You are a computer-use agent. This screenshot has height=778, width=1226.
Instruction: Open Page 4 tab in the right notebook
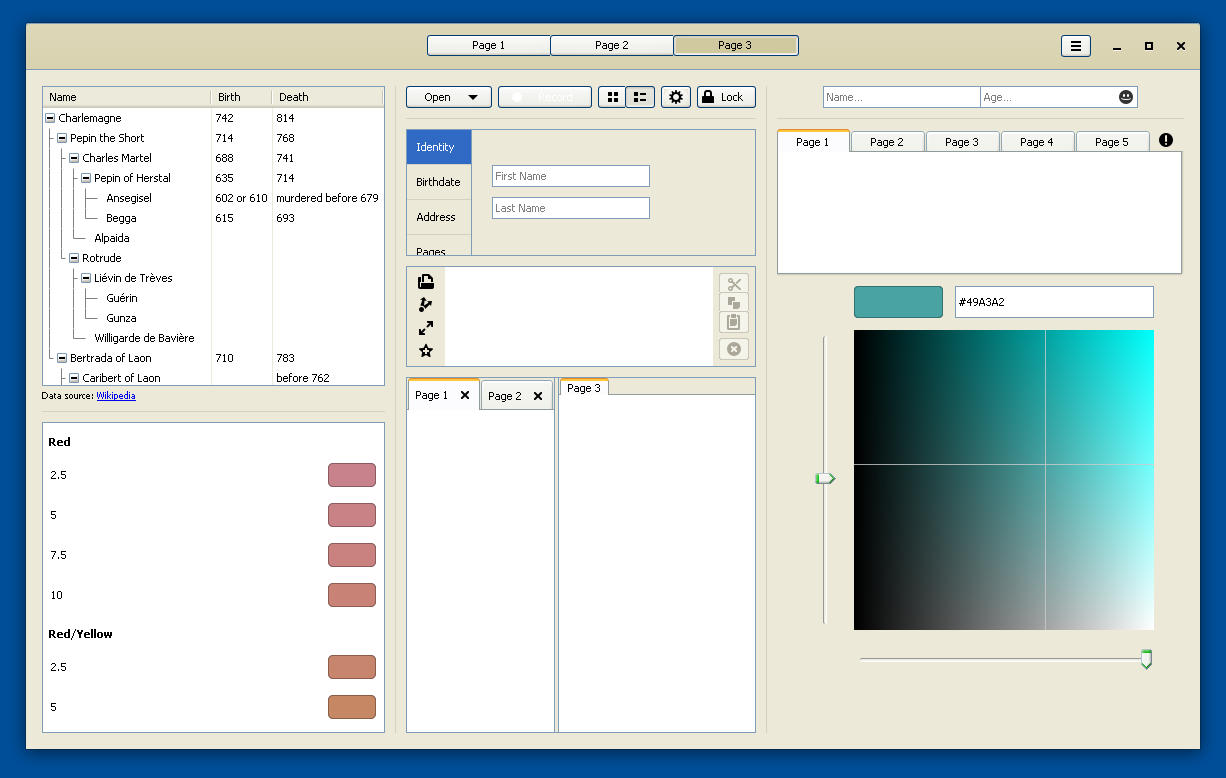click(1037, 142)
